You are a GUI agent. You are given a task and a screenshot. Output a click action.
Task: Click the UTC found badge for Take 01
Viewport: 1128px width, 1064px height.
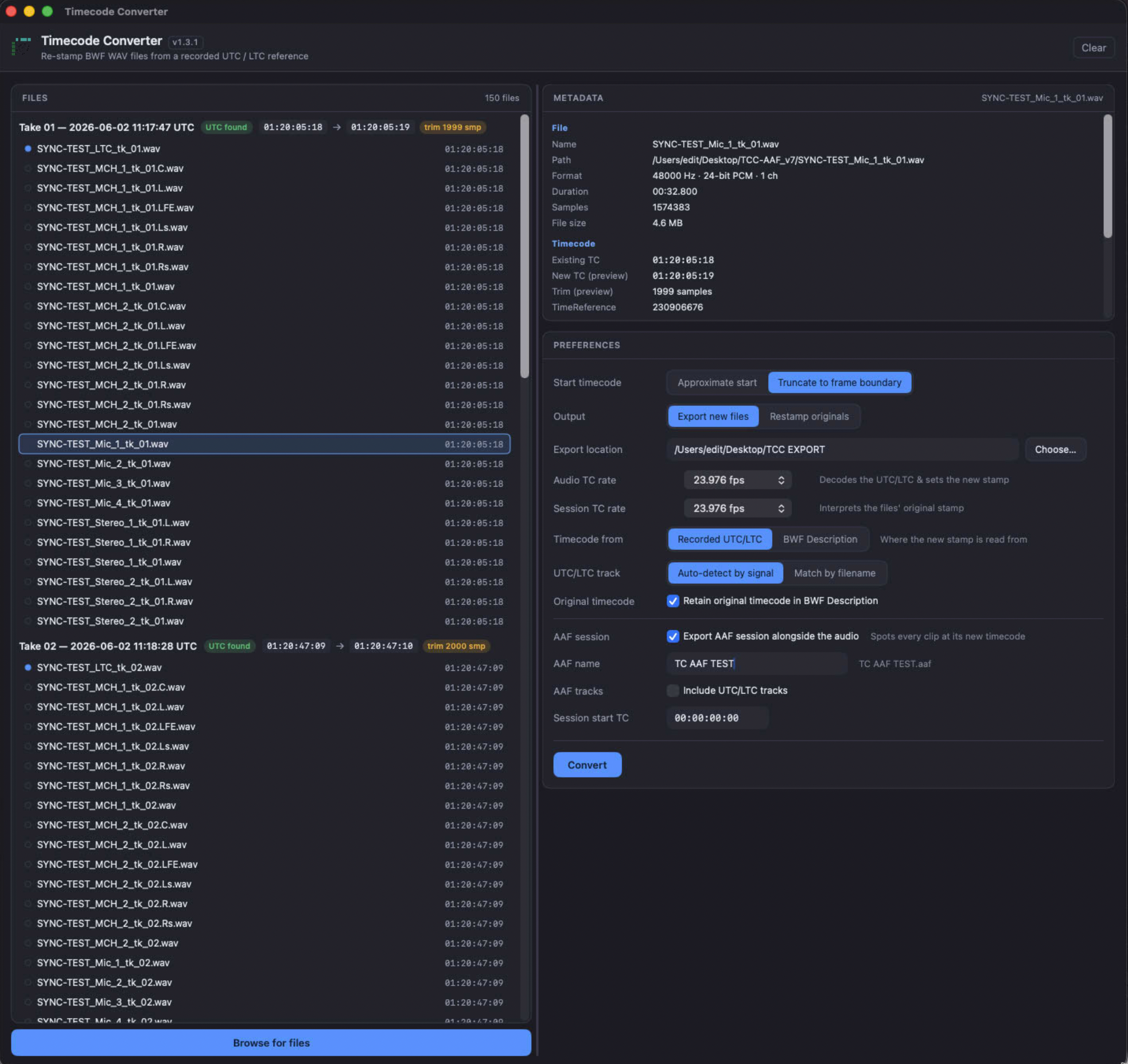[x=226, y=127]
